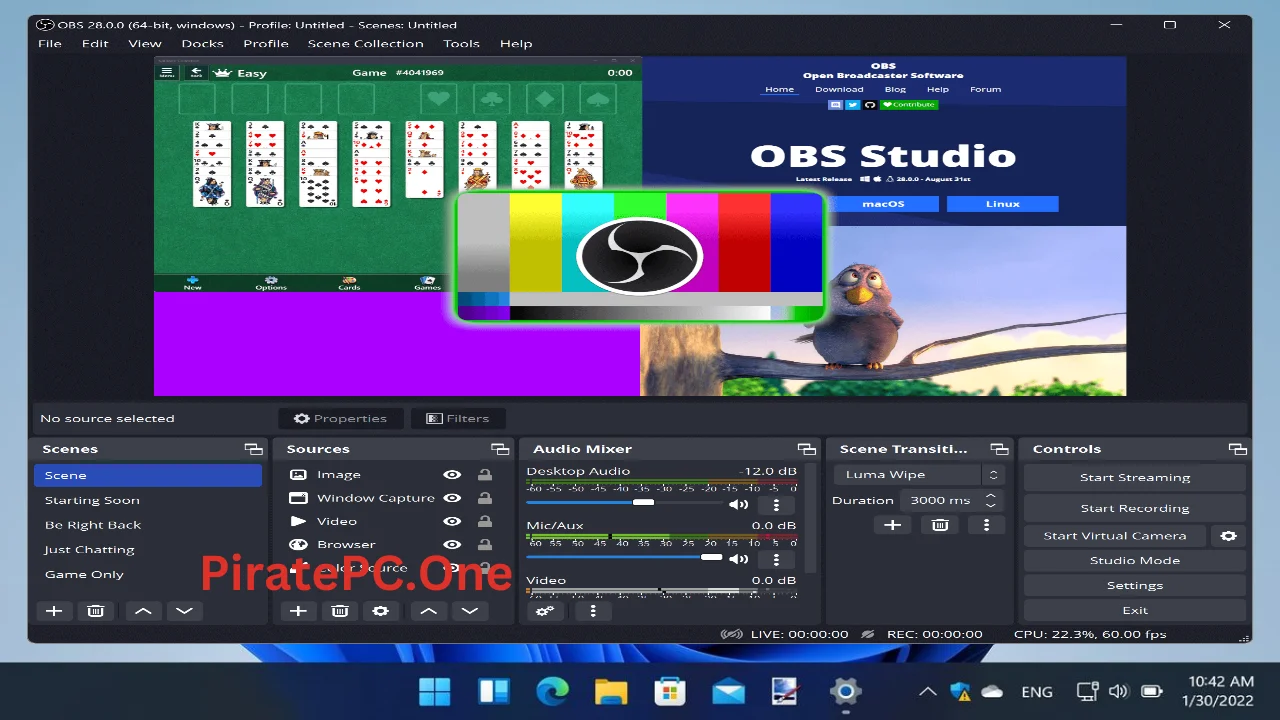
Task: Open Microsoft Edge from taskbar
Action: point(552,691)
